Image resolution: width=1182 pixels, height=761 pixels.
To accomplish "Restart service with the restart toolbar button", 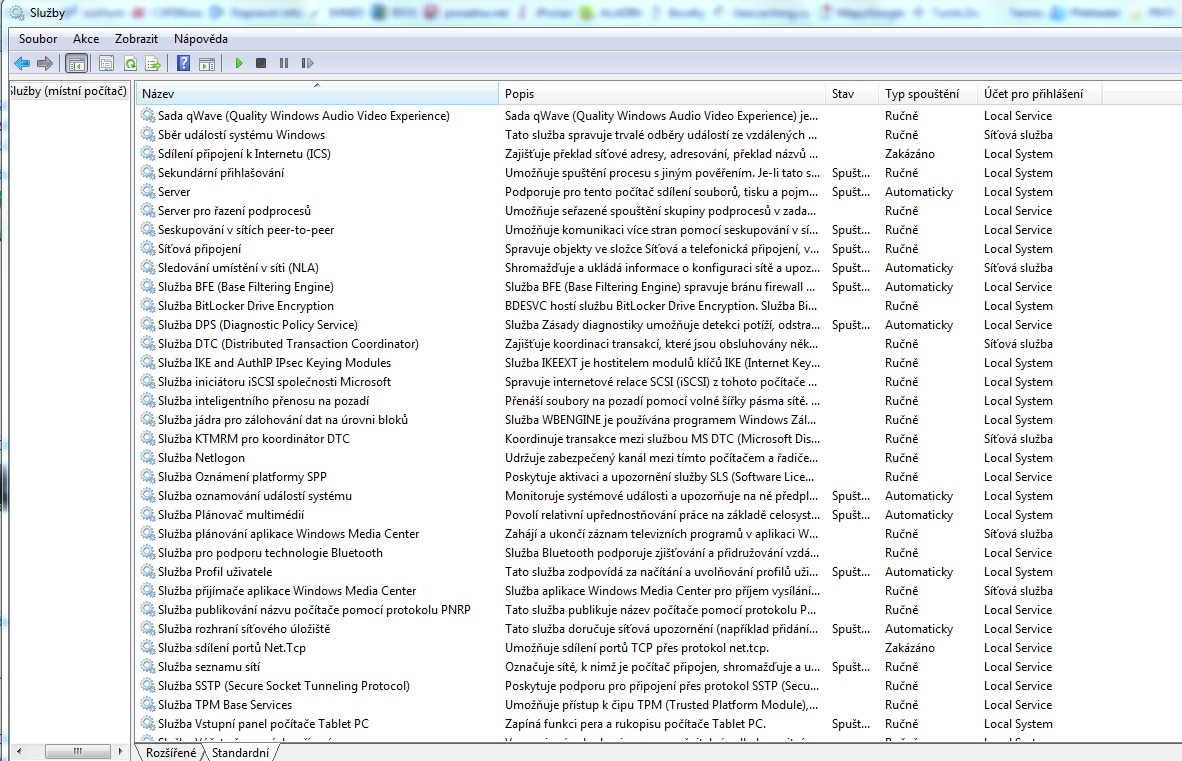I will (307, 63).
